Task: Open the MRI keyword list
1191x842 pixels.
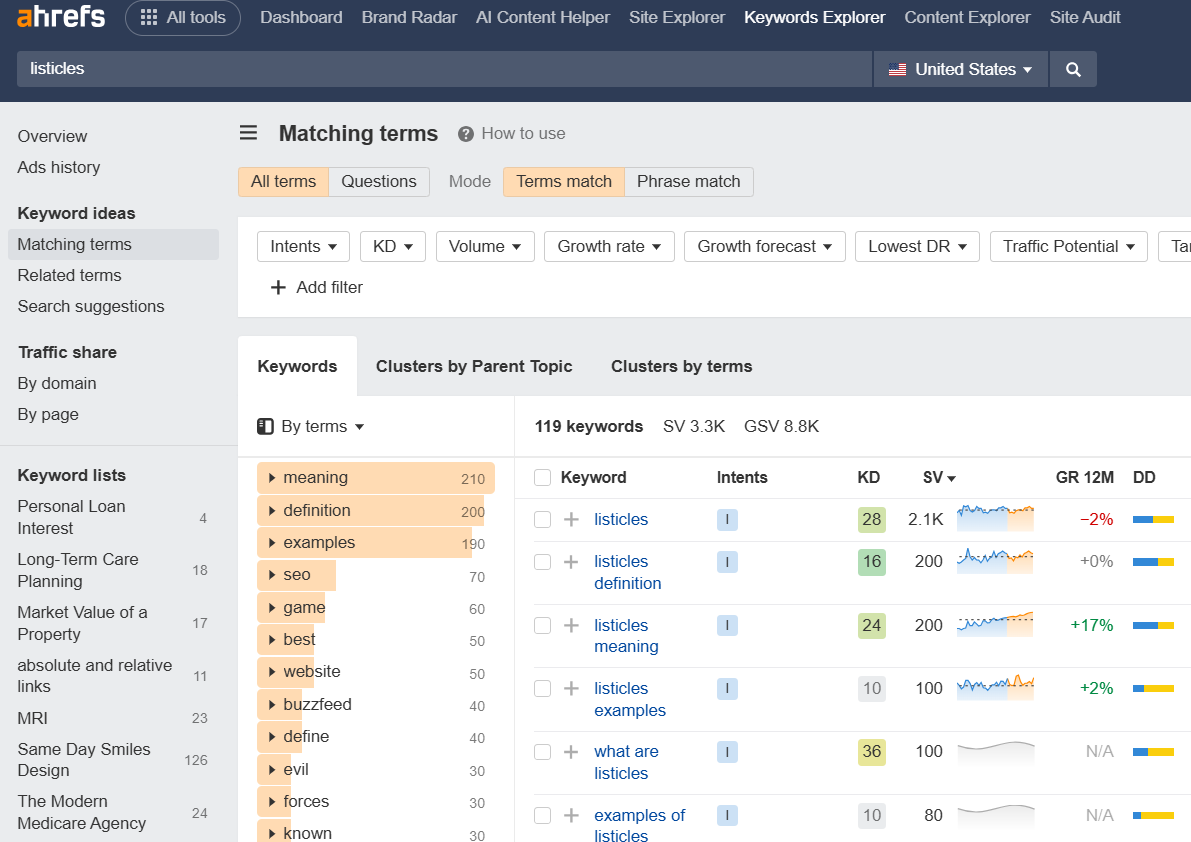Action: coord(33,718)
